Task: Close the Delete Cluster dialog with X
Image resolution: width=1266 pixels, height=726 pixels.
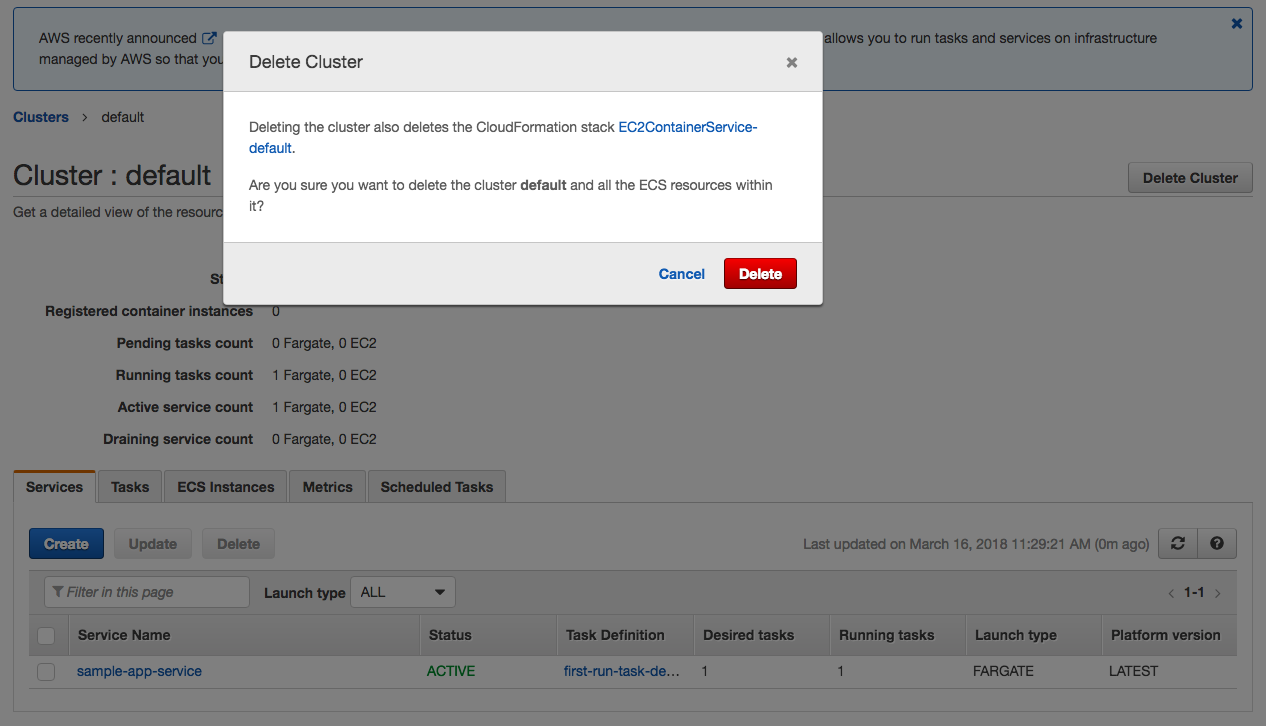Action: 791,62
